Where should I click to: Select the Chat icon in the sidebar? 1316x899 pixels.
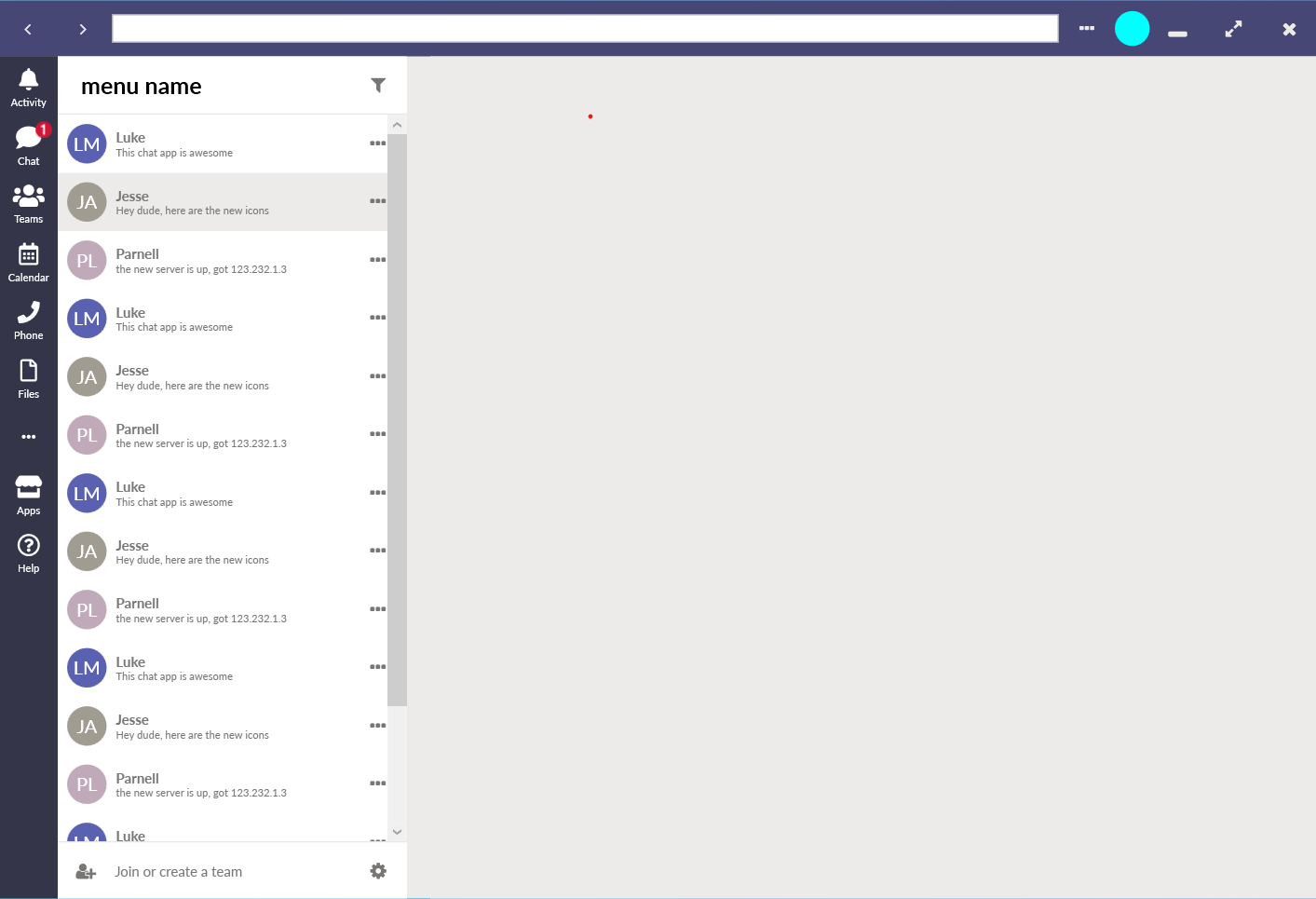pyautogui.click(x=28, y=143)
